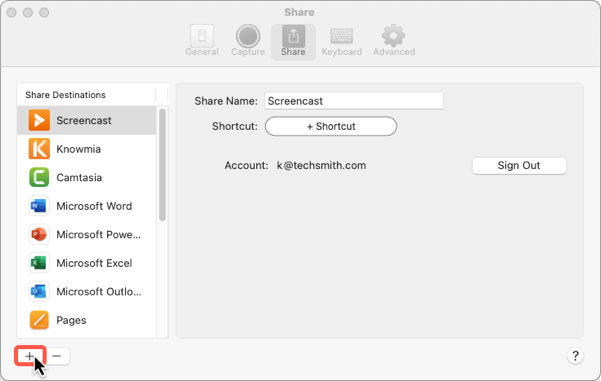
Task: Close the Share preferences window
Action: point(11,13)
